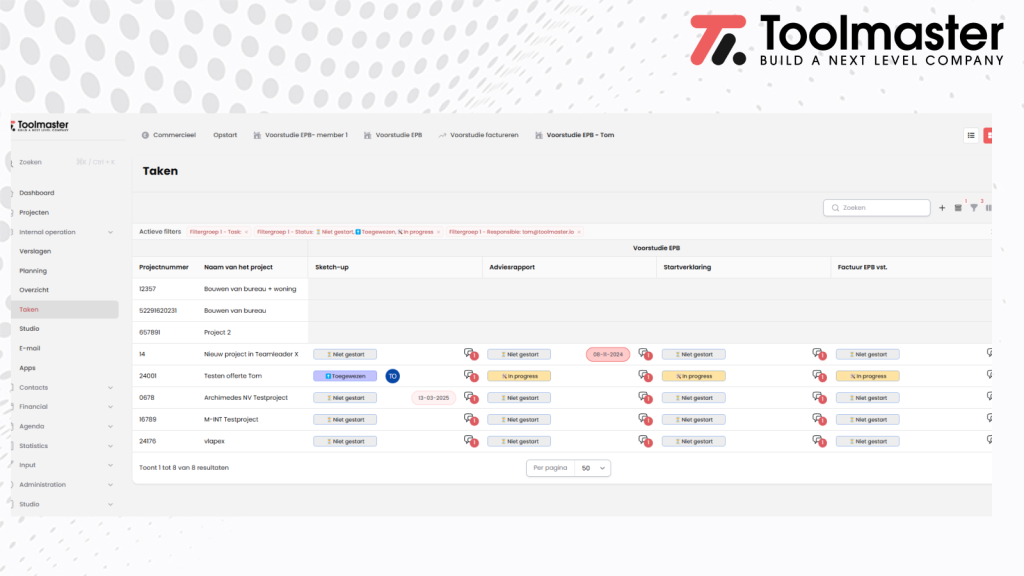Click the 13-03-2025 due date badge
Viewport: 1024px width, 576px height.
(x=434, y=398)
